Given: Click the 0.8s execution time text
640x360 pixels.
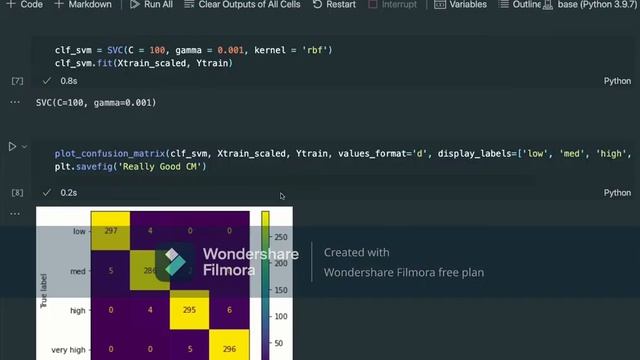Looking at the screenshot, I should click(69, 81).
